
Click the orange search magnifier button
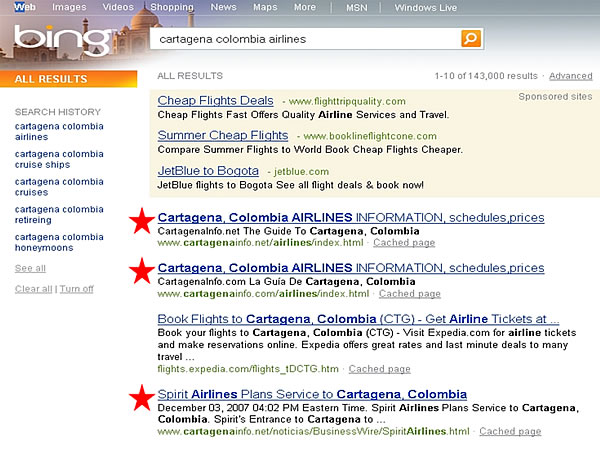471,39
